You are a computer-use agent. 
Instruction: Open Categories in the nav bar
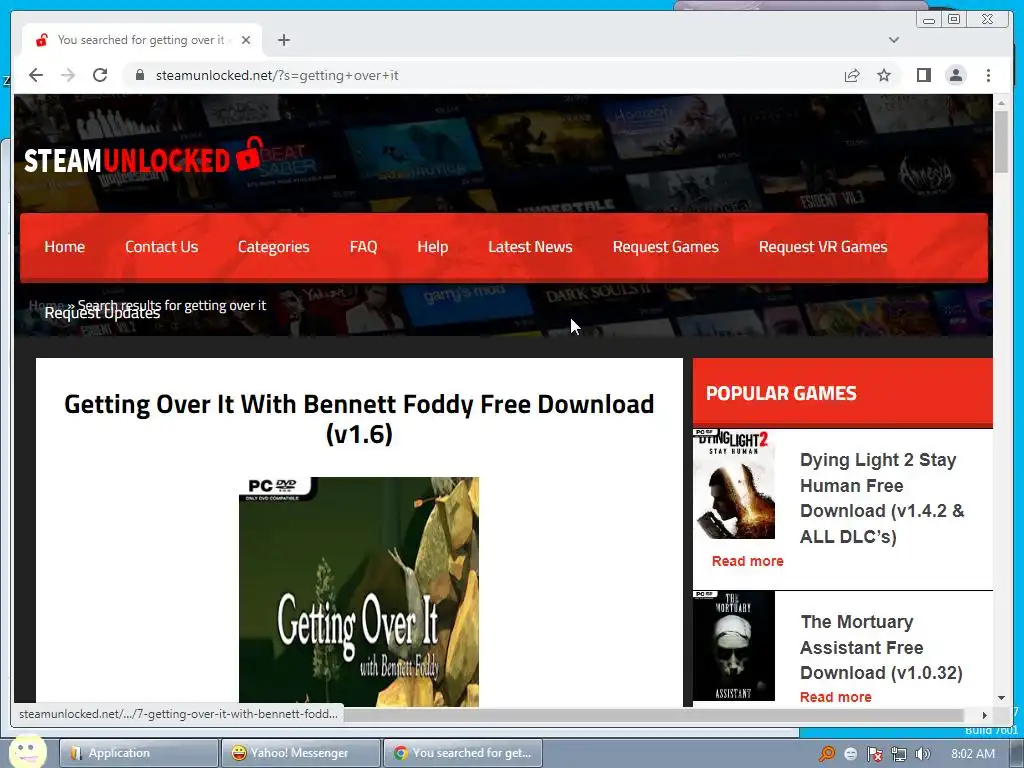pyautogui.click(x=274, y=247)
